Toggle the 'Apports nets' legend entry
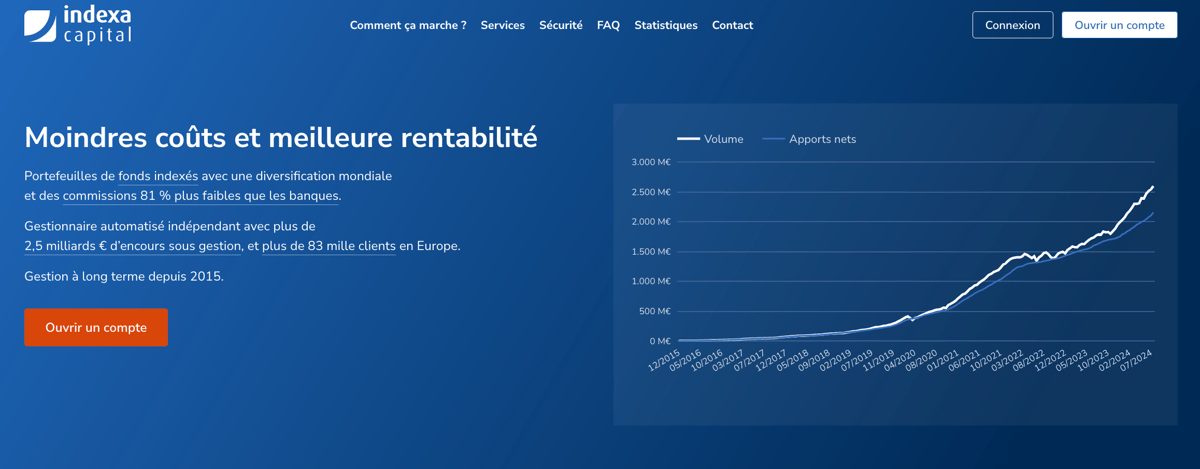 click(822, 139)
